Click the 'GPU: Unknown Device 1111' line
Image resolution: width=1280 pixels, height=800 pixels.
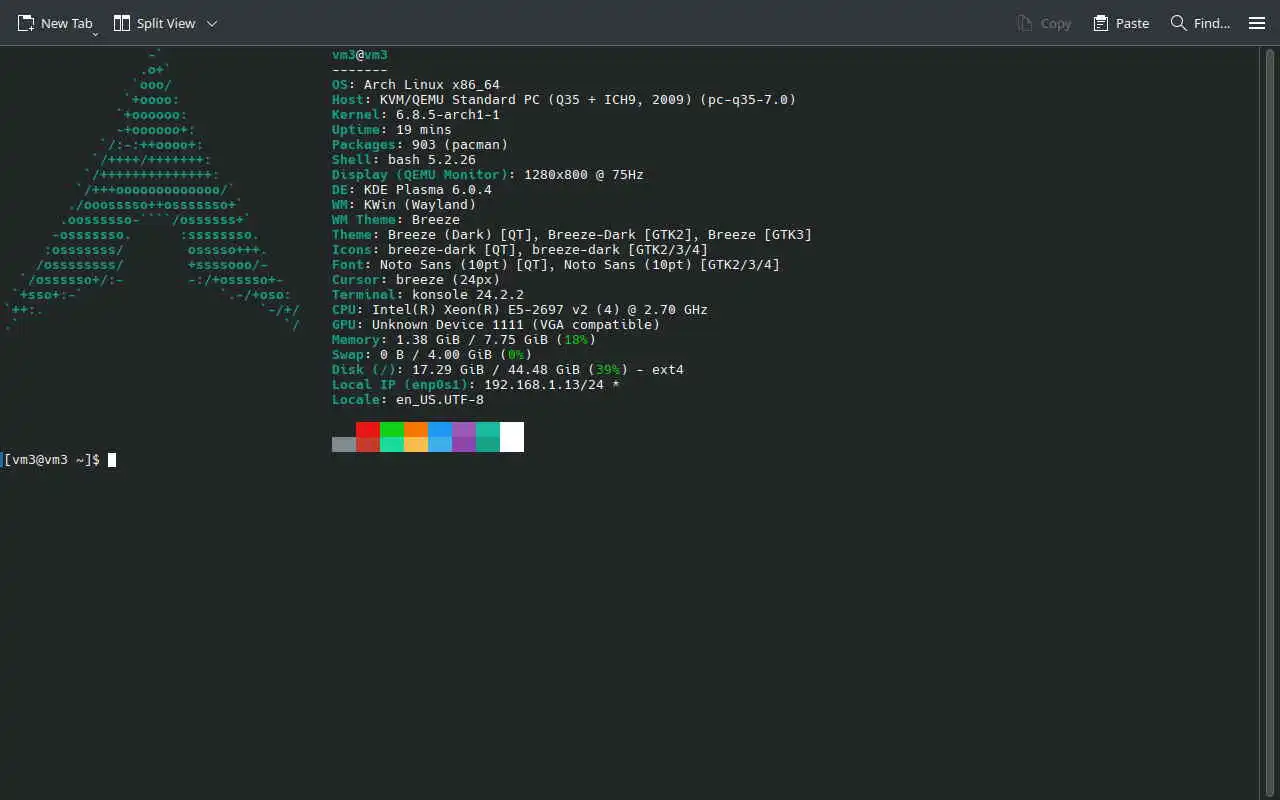click(496, 325)
